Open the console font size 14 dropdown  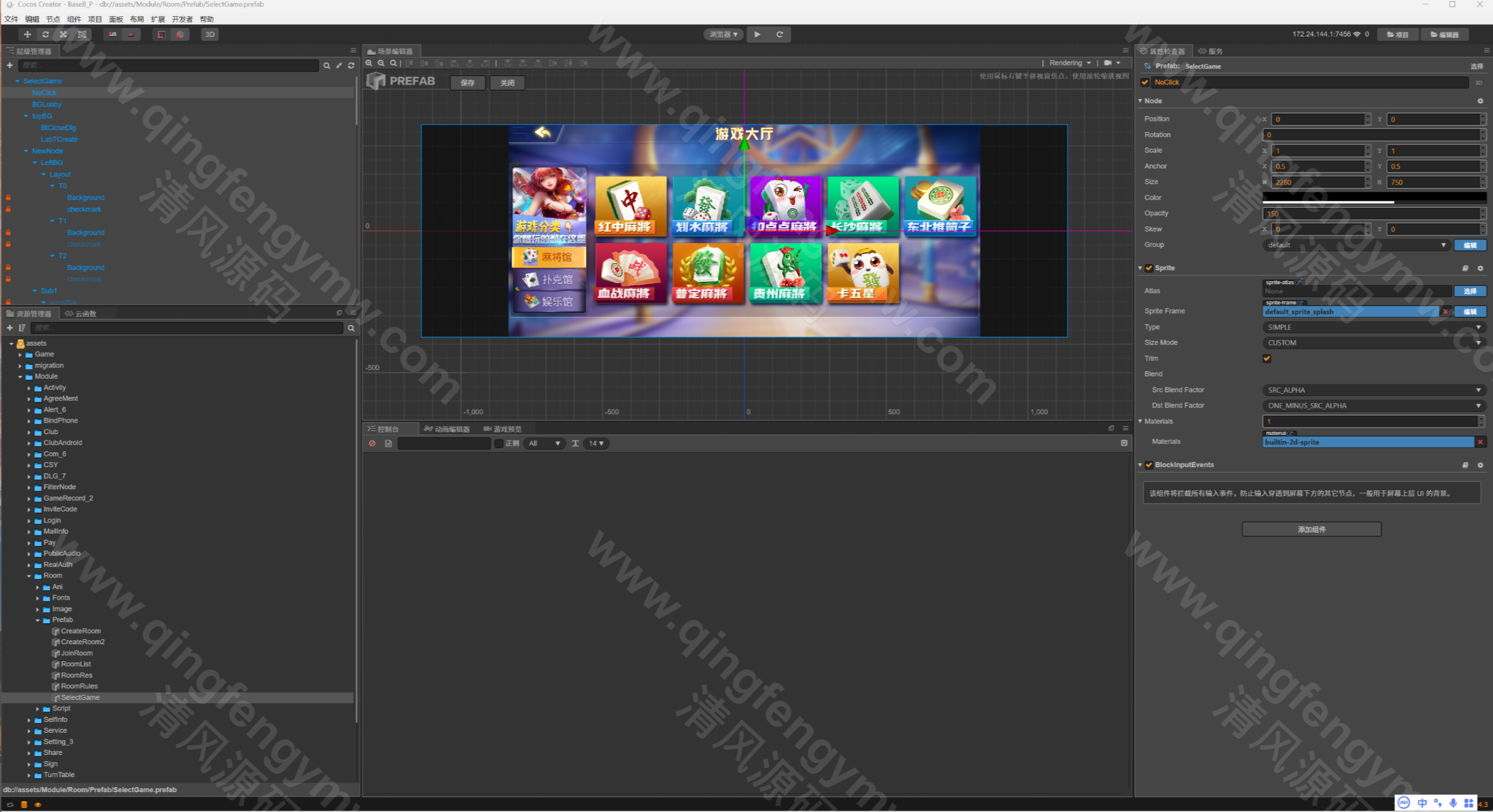[596, 443]
